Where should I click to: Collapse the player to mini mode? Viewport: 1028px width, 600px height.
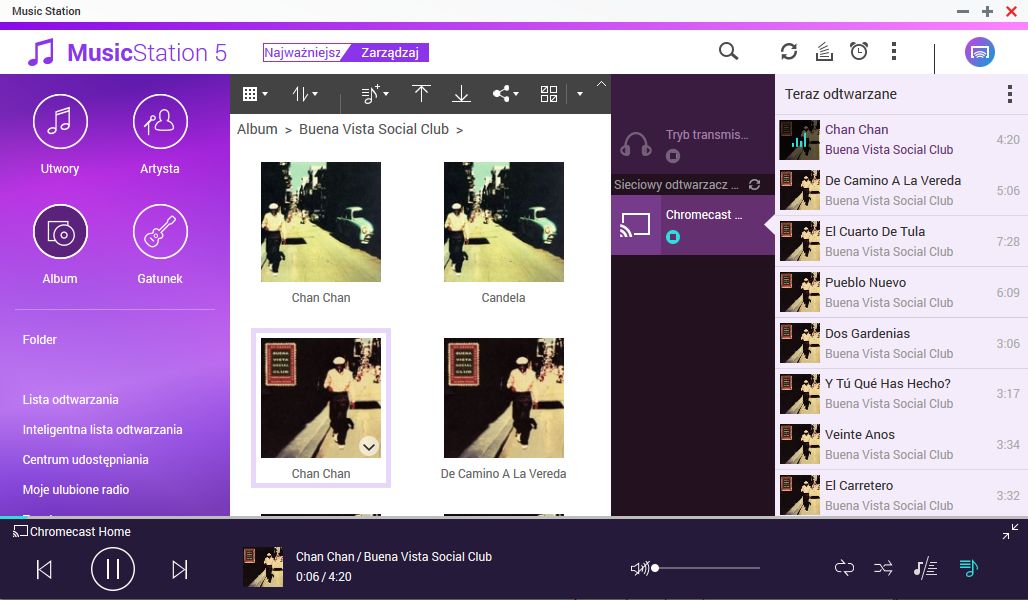point(1010,532)
